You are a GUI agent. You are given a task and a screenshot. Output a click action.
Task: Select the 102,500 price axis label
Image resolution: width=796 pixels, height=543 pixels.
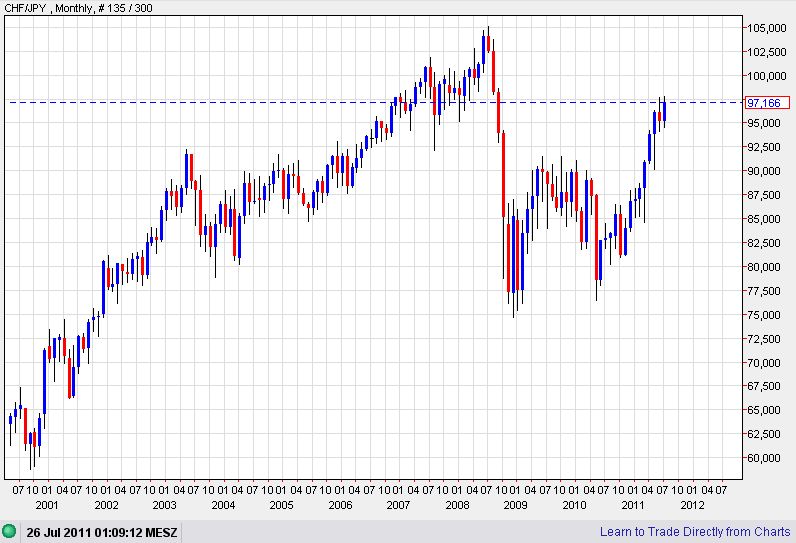coord(767,52)
